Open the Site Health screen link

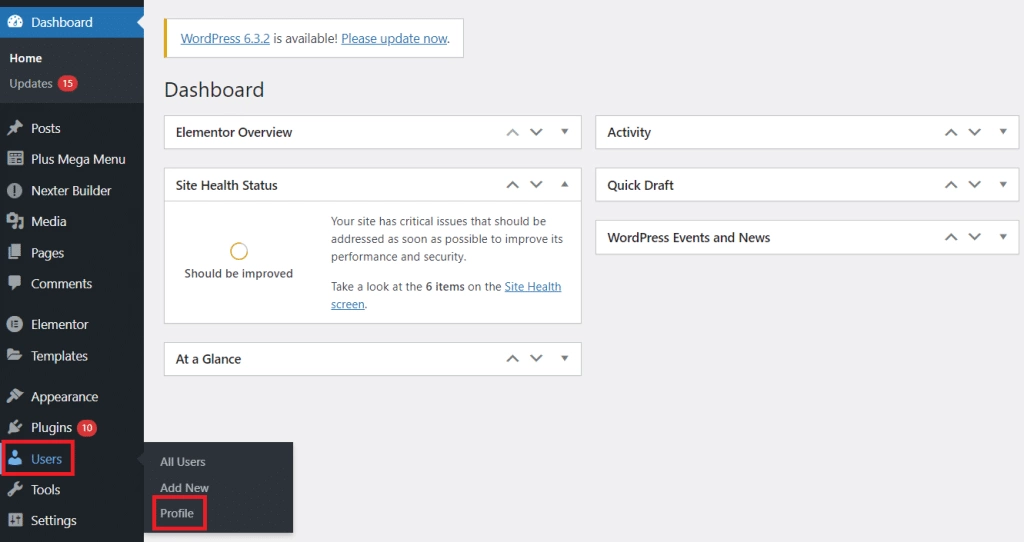(446, 295)
